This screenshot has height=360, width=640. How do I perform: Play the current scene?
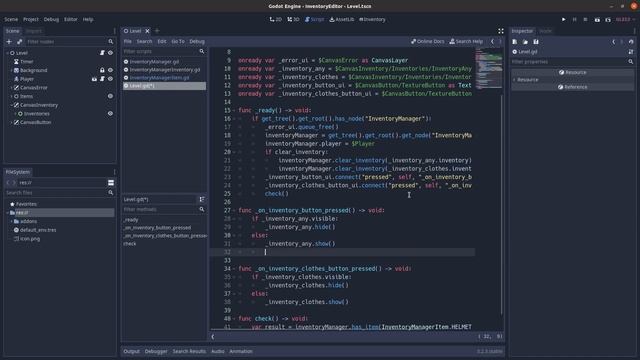(x=597, y=19)
